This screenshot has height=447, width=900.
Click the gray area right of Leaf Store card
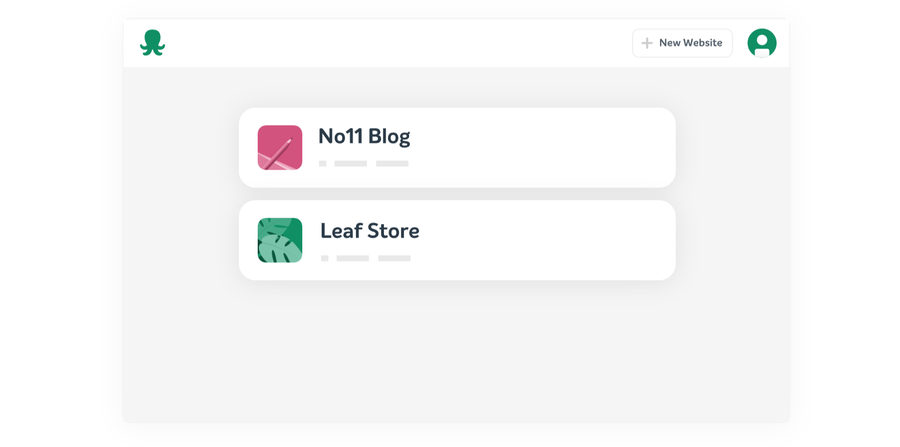pos(732,240)
